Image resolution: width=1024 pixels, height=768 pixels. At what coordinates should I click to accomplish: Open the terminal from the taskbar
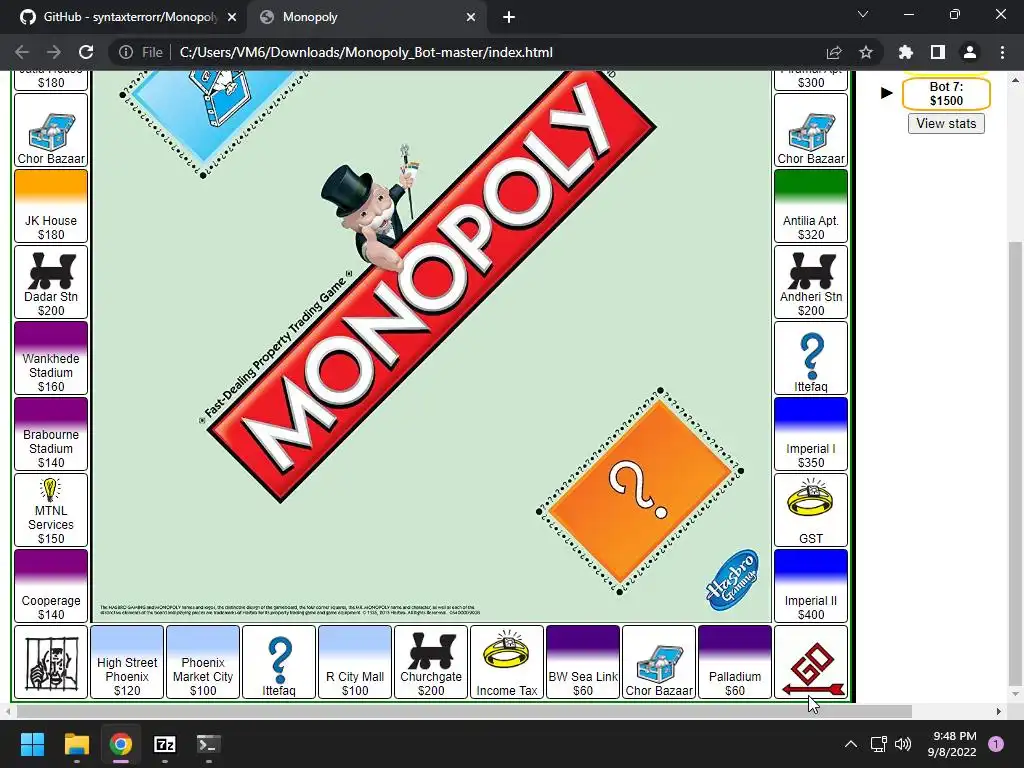(x=208, y=744)
